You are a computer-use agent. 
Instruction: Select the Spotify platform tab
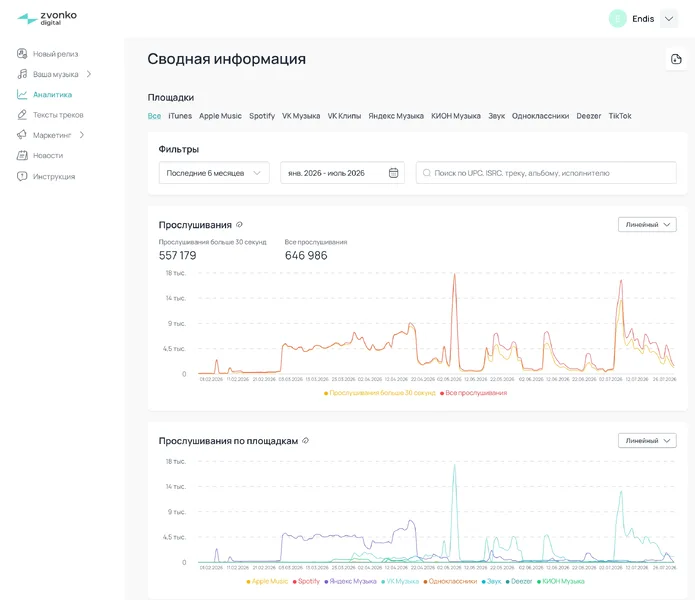[x=262, y=116]
